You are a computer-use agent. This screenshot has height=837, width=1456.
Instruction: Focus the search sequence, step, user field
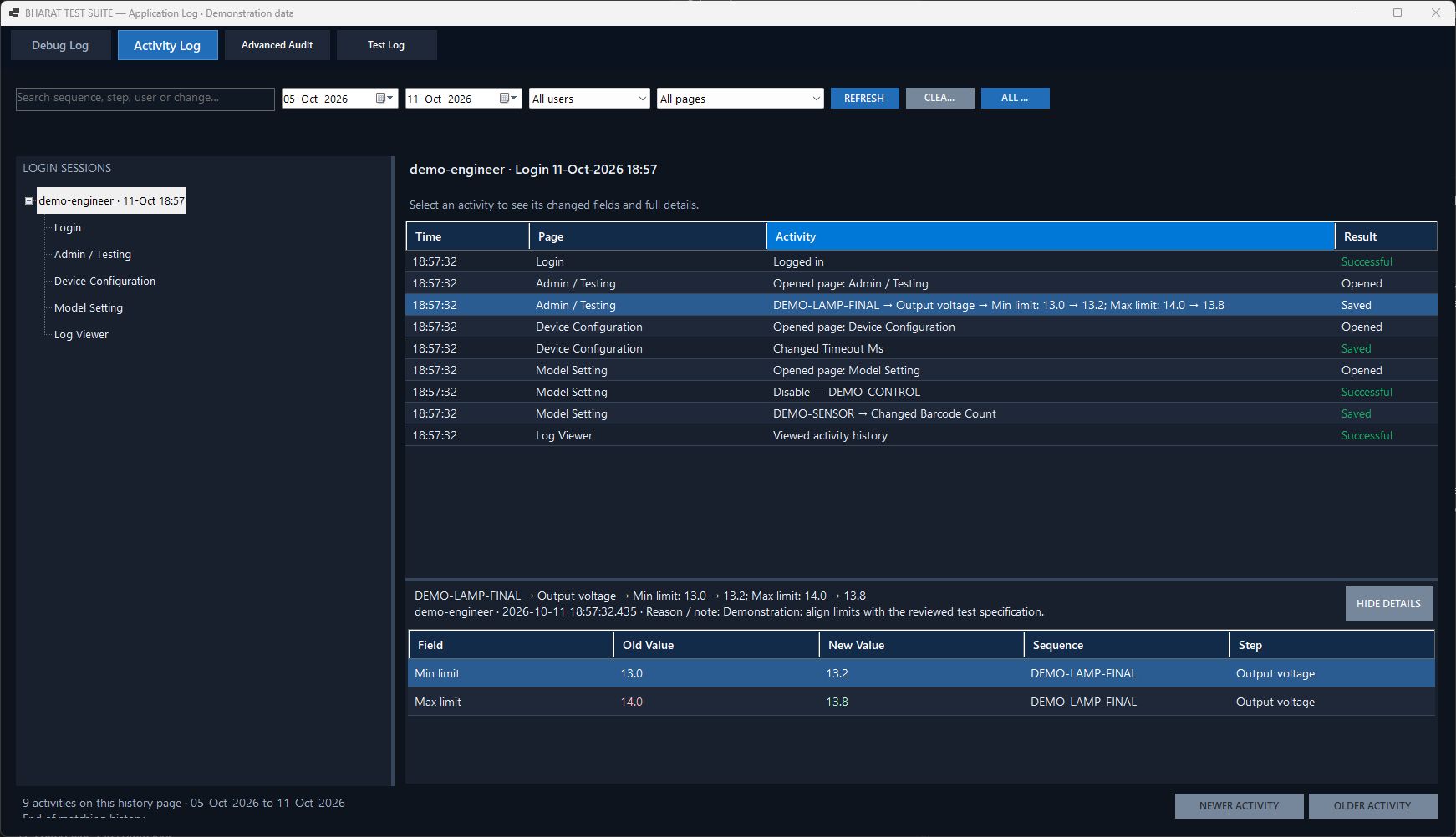(145, 99)
